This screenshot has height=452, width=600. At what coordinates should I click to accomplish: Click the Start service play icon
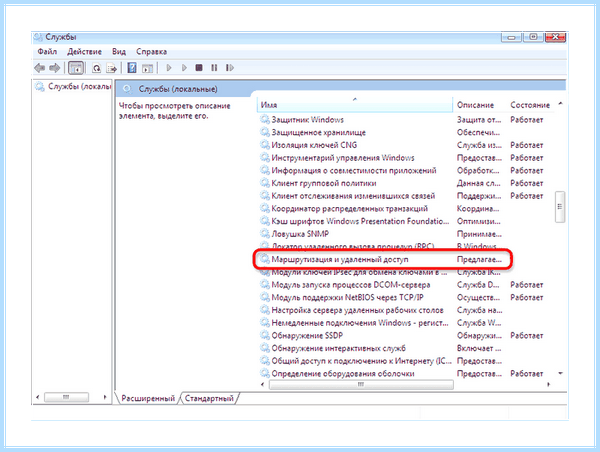[169, 68]
